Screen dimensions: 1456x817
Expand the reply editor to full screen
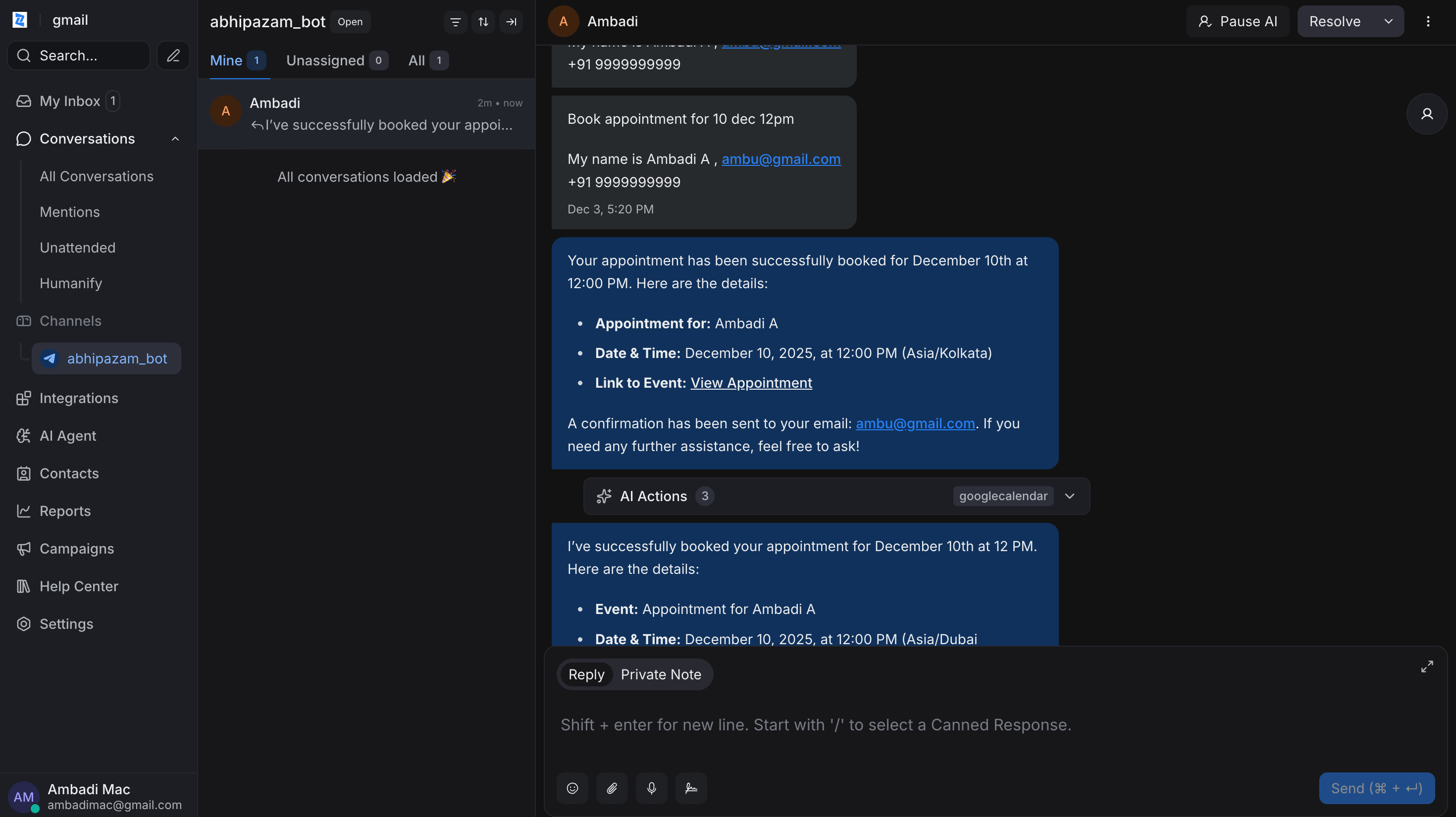(1427, 666)
